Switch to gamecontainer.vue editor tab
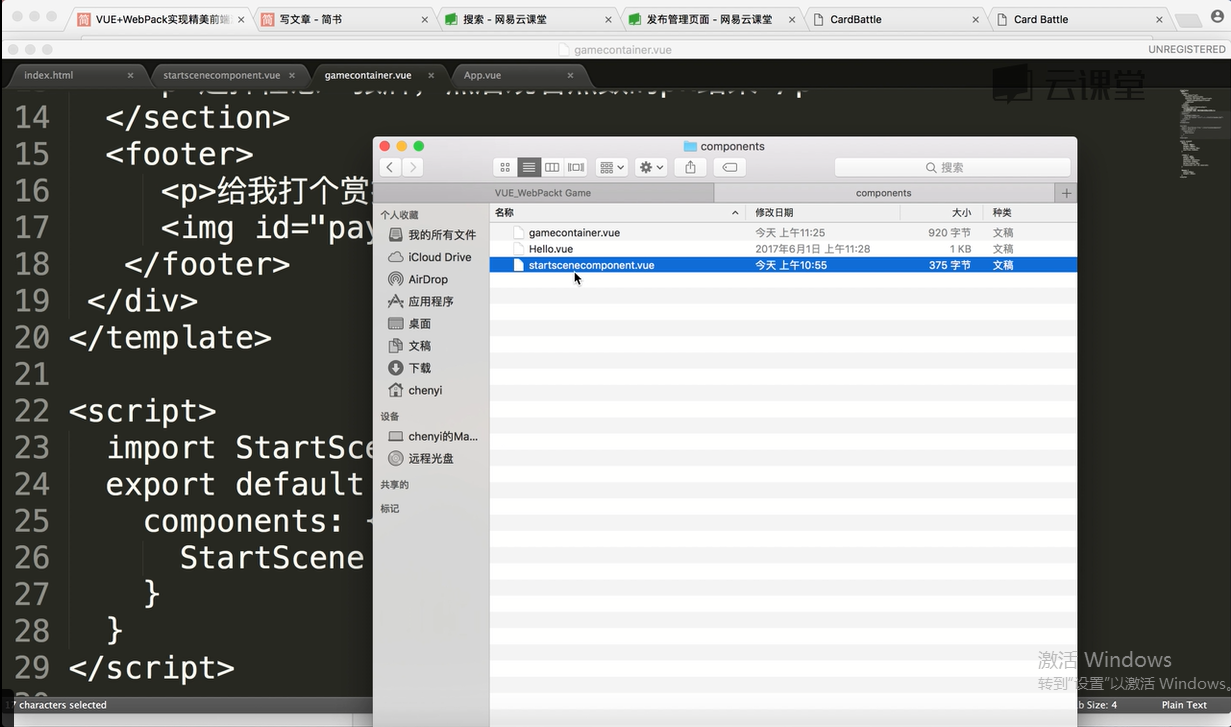 click(x=377, y=75)
